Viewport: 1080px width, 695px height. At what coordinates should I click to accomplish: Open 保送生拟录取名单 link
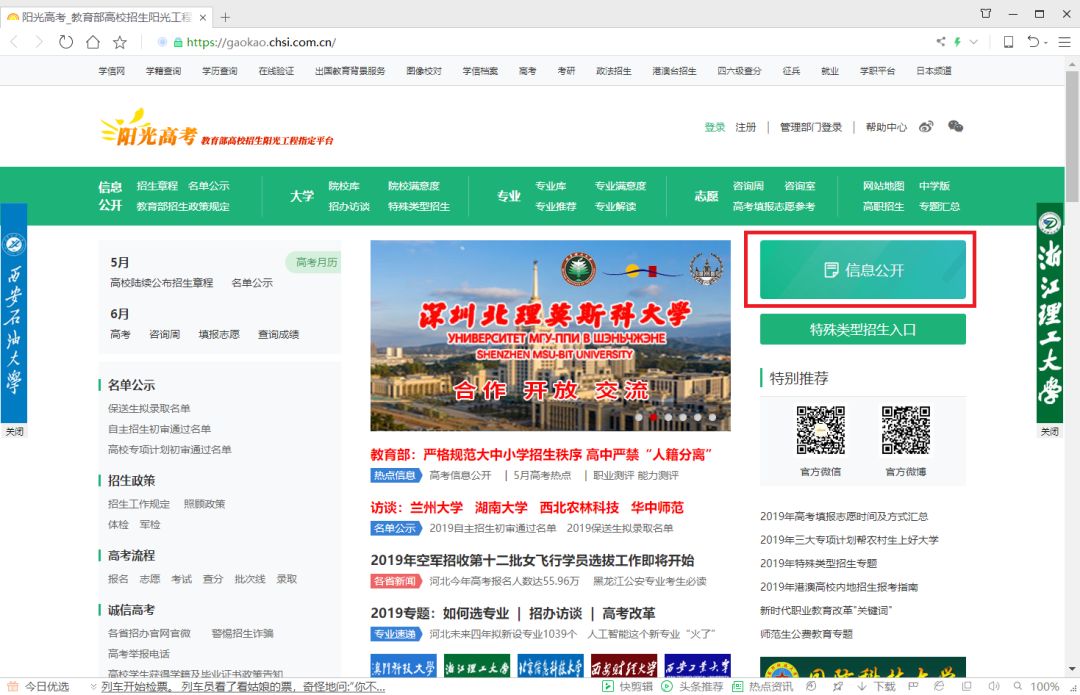coord(149,408)
